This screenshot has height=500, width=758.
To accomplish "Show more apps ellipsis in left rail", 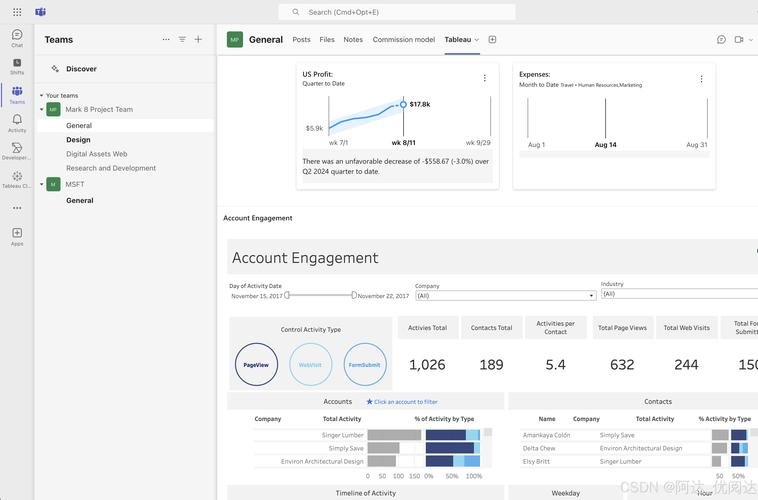I will (17, 208).
